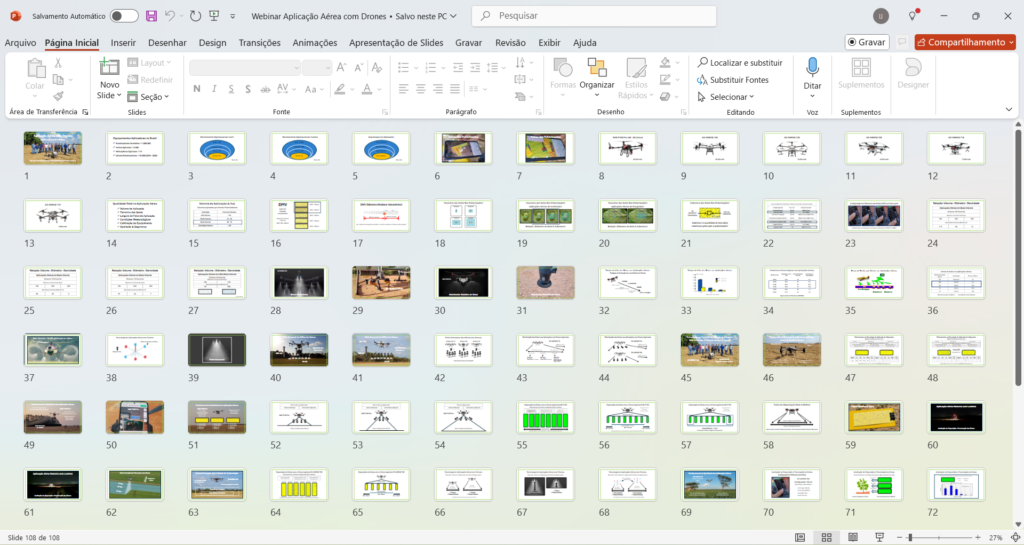The image size is (1024, 545).
Task: Select slide thumbnail number 55
Action: pyautogui.click(x=541, y=416)
